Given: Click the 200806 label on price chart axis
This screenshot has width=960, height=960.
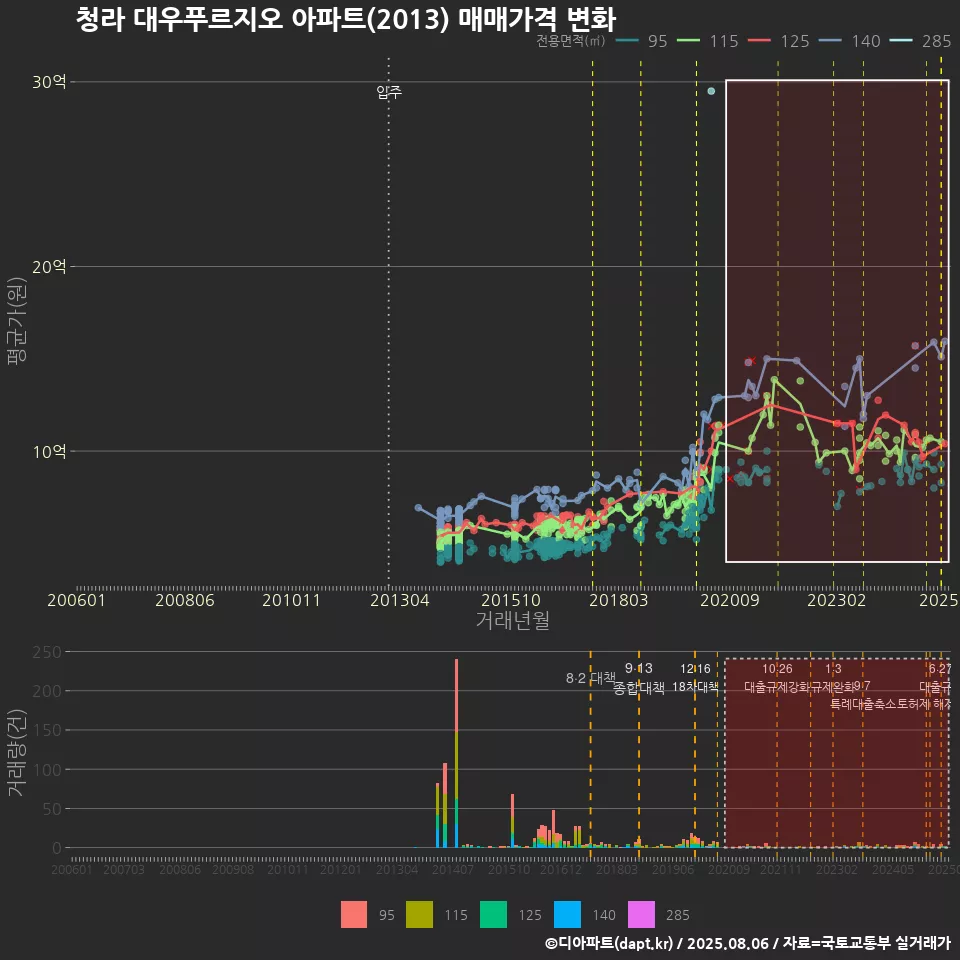Looking at the screenshot, I should pyautogui.click(x=184, y=600).
